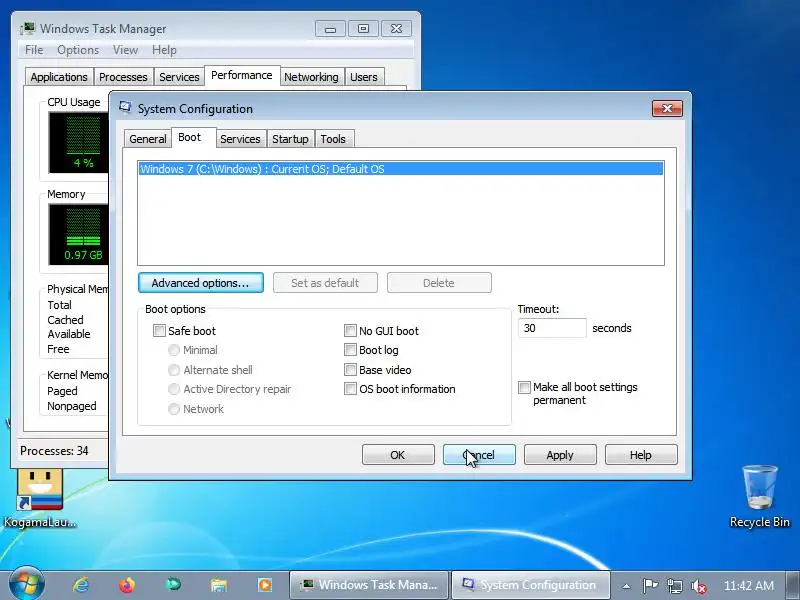
Task: Enable the Safe boot checkbox
Action: [160, 331]
